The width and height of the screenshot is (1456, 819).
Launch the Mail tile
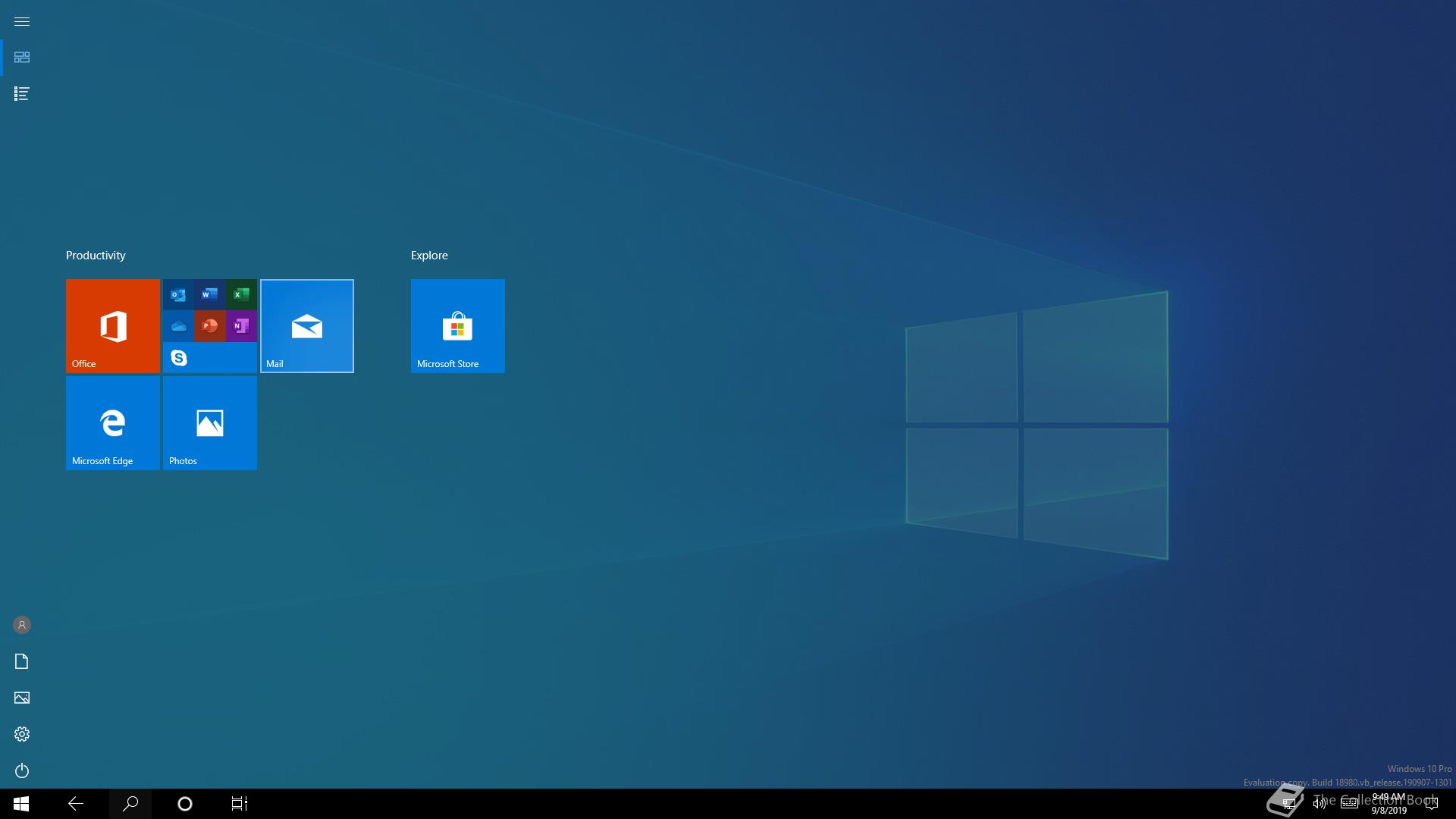[307, 326]
